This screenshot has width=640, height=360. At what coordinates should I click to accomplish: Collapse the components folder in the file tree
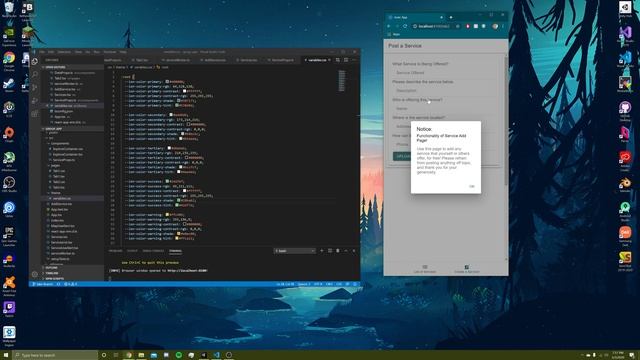pos(60,144)
